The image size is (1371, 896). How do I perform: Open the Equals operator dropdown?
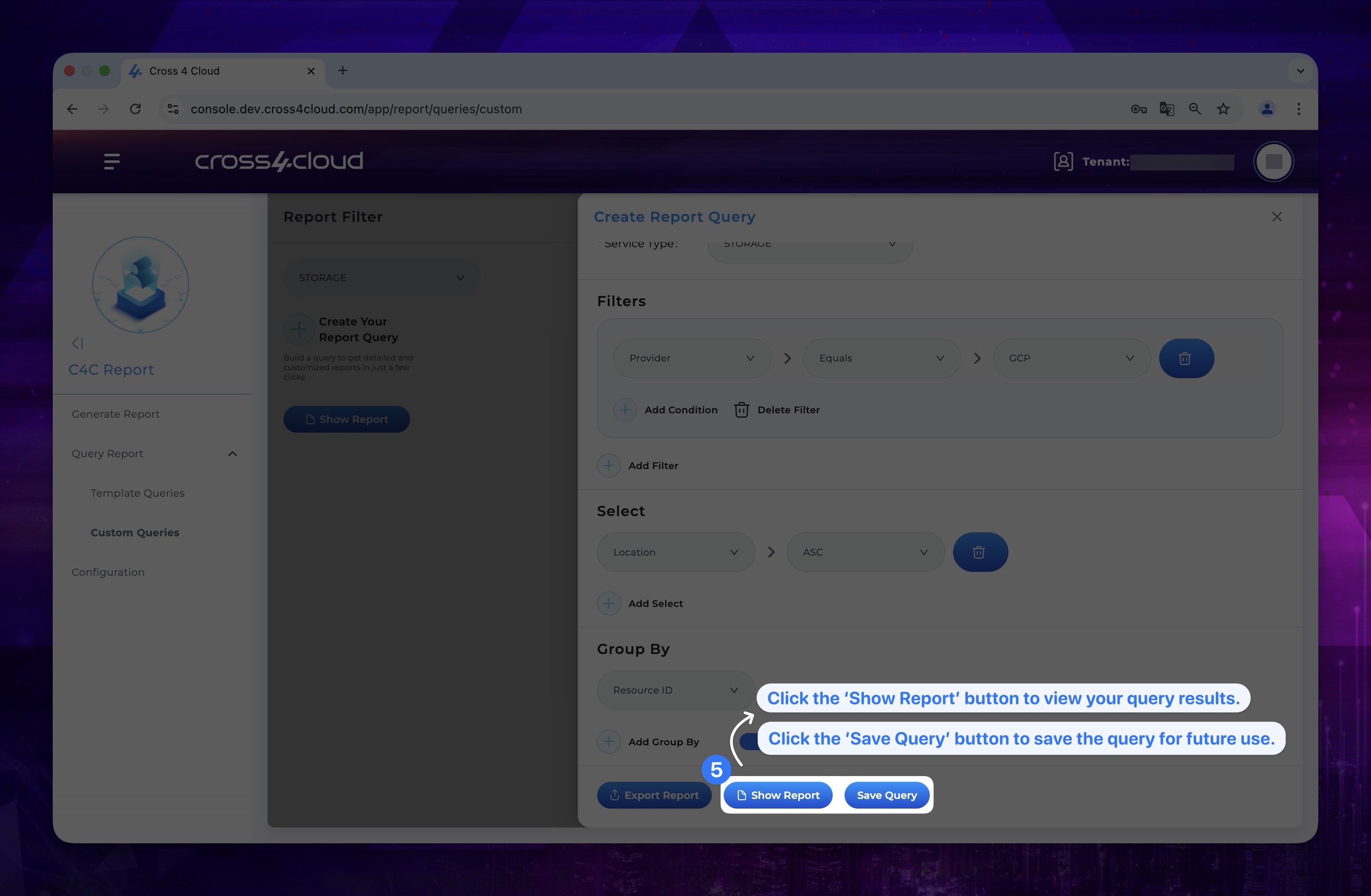pos(882,358)
